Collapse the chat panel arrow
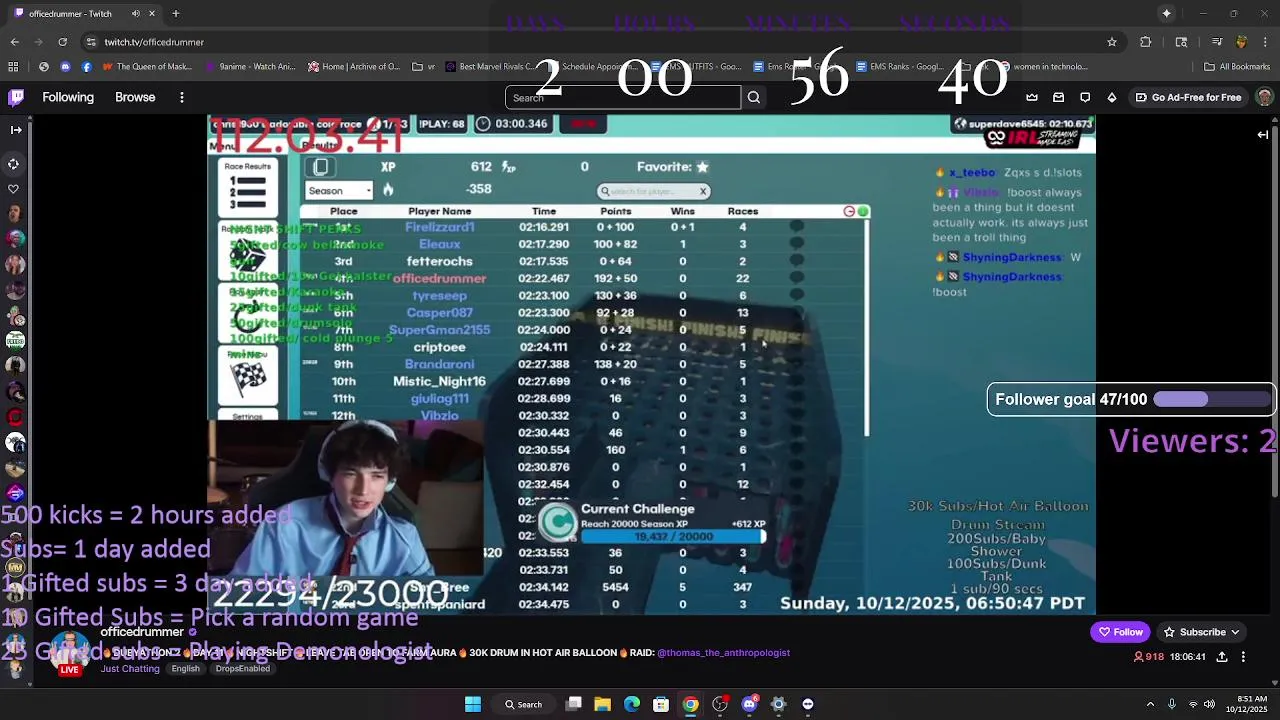Image resolution: width=1280 pixels, height=720 pixels. [x=1263, y=135]
